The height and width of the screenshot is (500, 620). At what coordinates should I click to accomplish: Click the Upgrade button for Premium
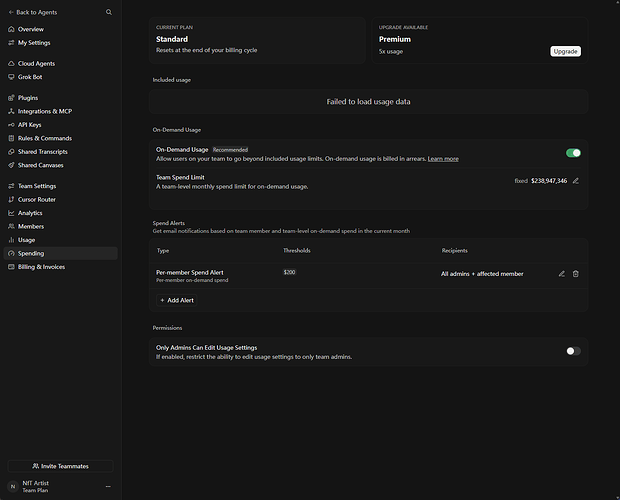565,51
